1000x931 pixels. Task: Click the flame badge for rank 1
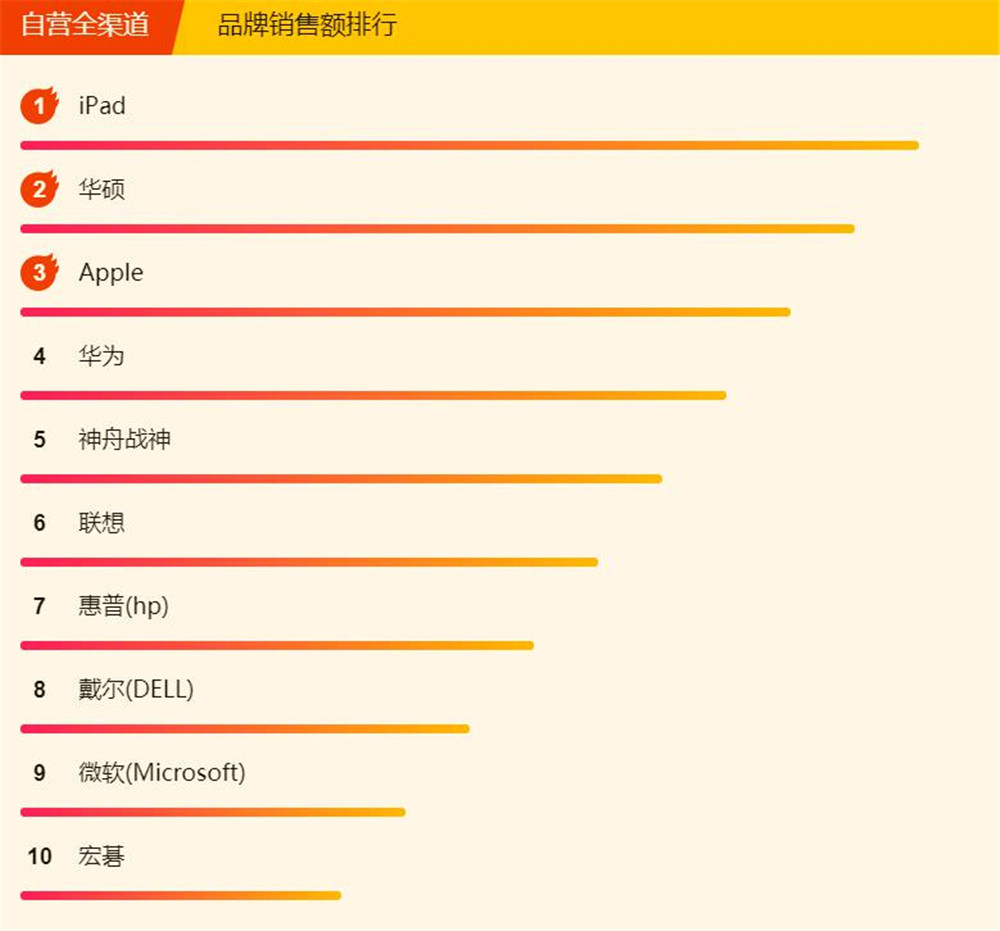coord(38,105)
